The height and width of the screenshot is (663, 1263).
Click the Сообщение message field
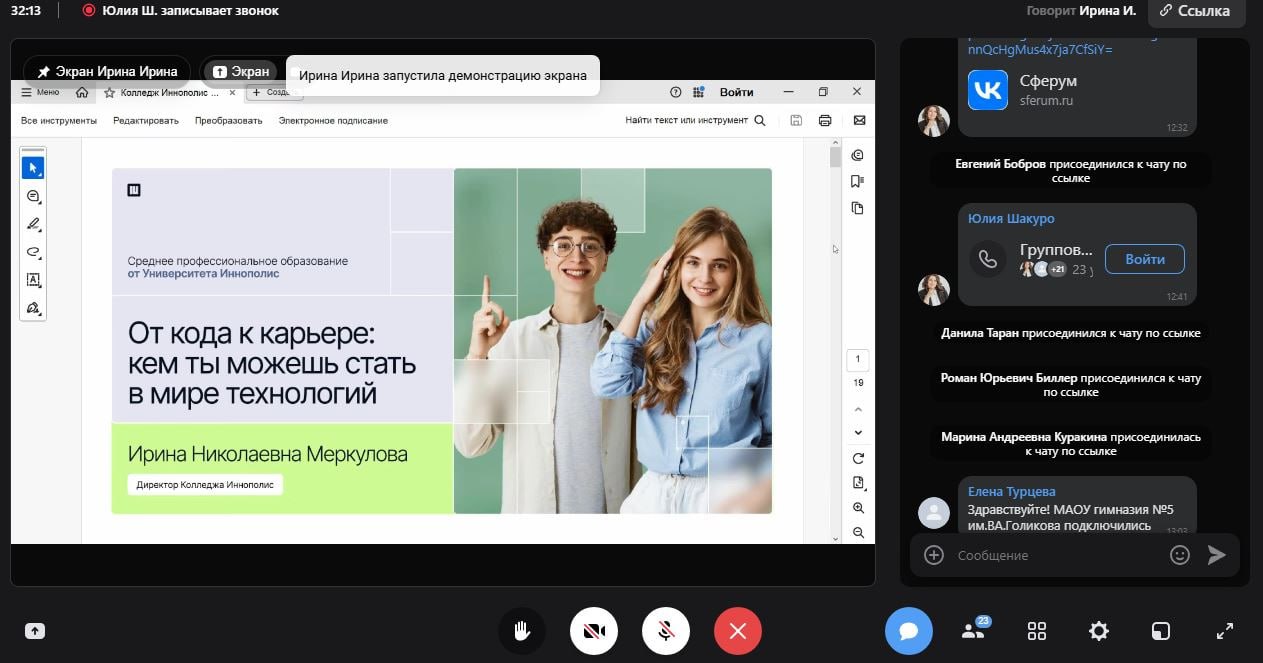[x=1050, y=555]
